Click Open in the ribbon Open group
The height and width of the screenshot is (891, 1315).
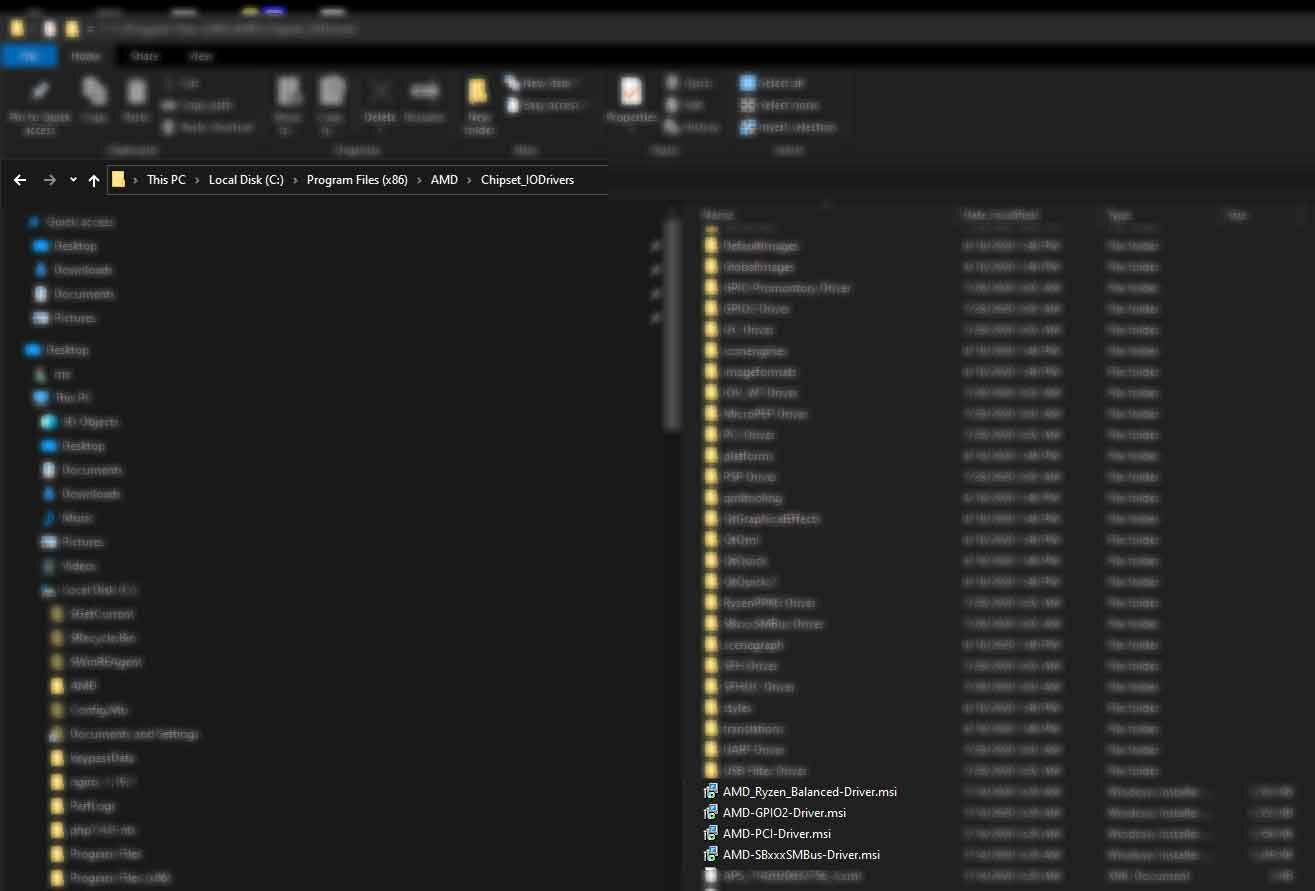click(690, 83)
